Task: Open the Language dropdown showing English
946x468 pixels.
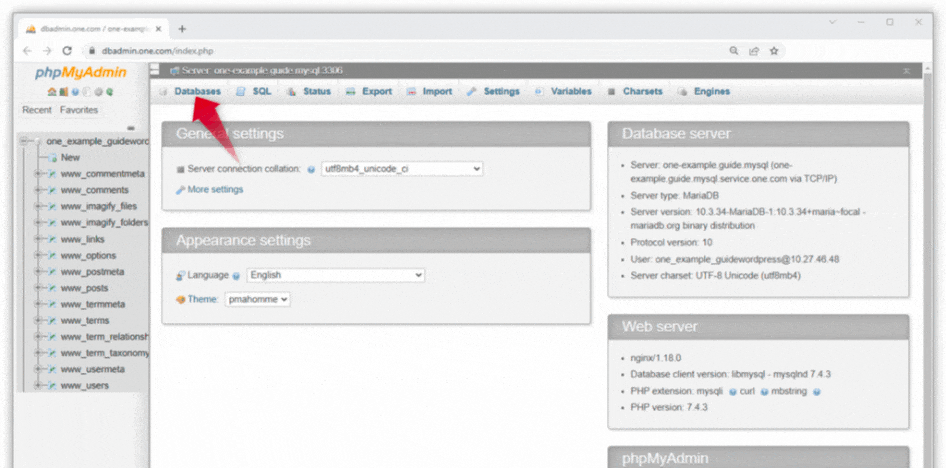Action: [x=335, y=275]
